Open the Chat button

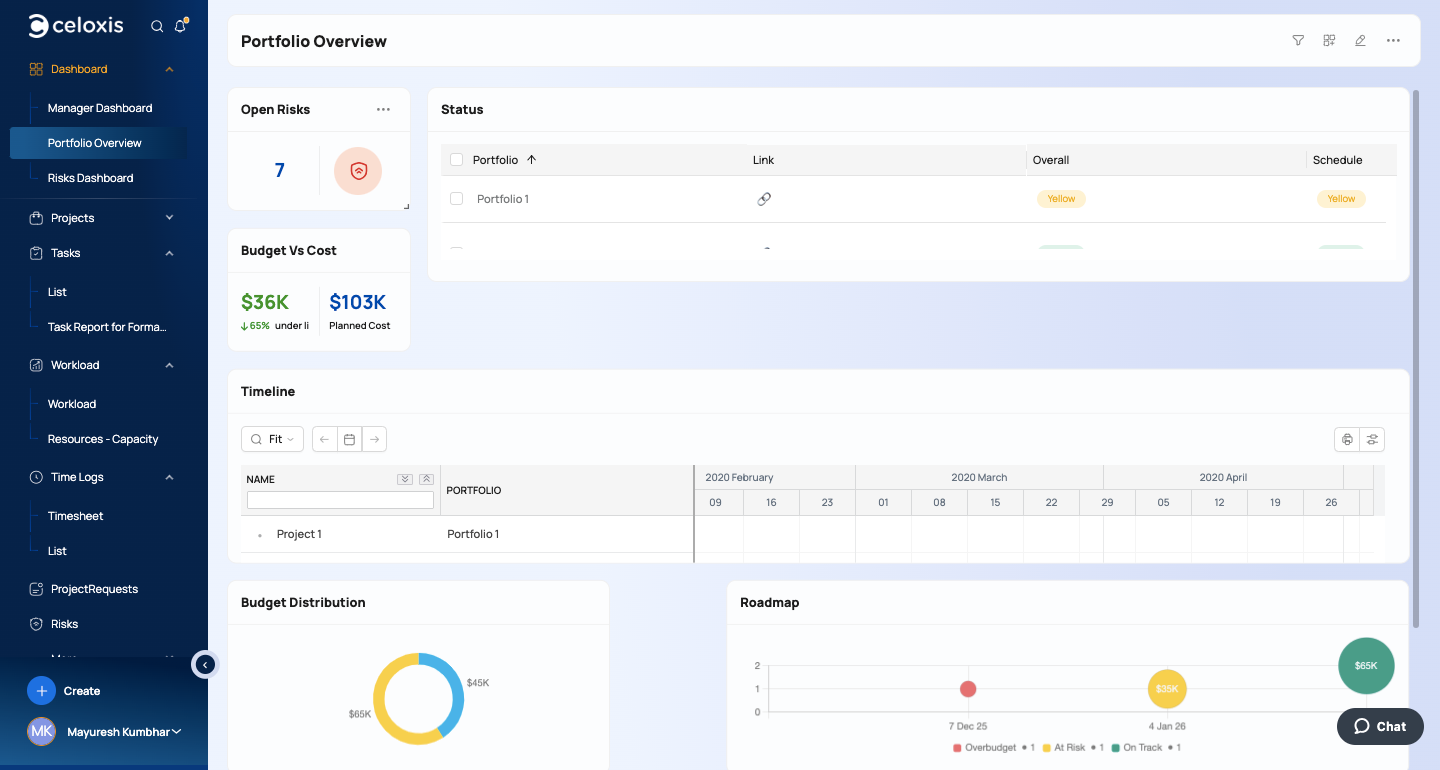point(1380,727)
